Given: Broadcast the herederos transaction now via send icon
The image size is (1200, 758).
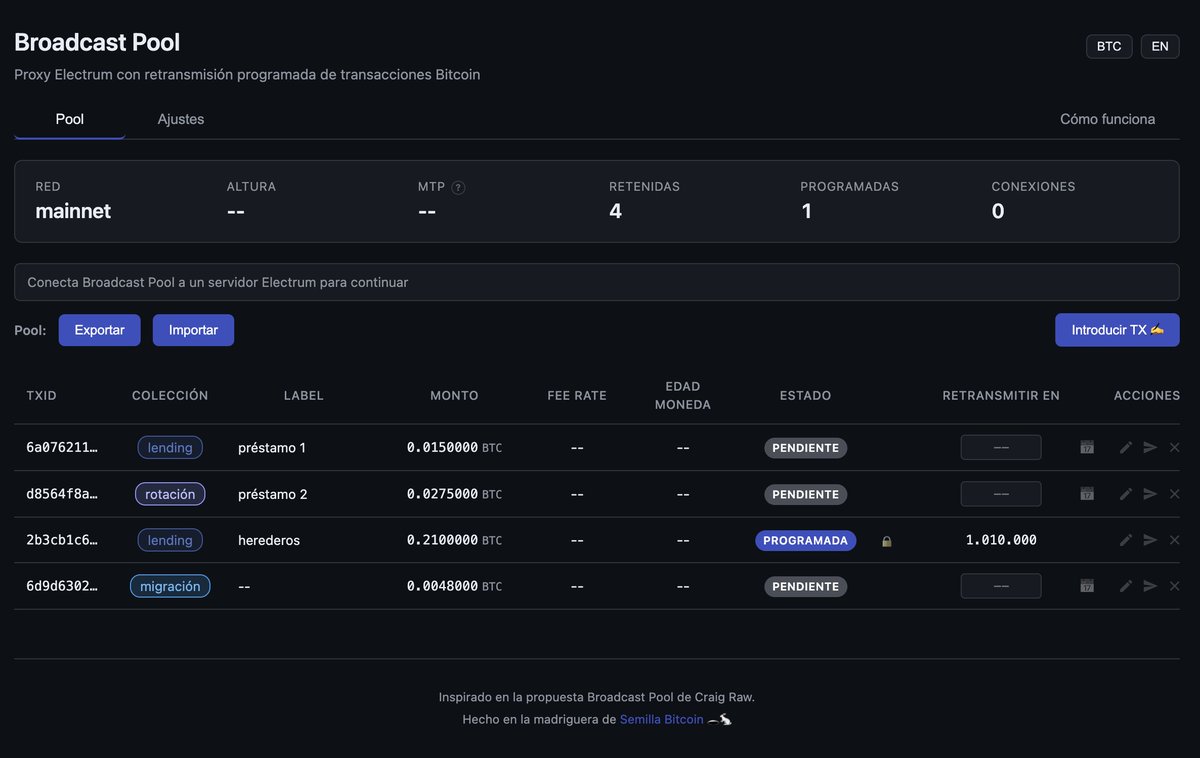Looking at the screenshot, I should (x=1150, y=540).
